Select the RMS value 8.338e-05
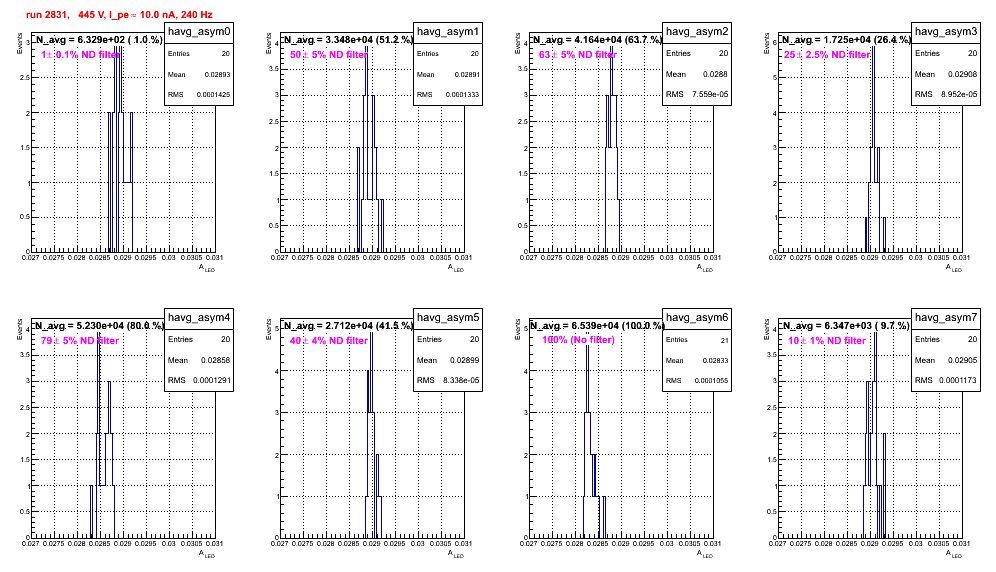This screenshot has height=572, width=996. [461, 381]
